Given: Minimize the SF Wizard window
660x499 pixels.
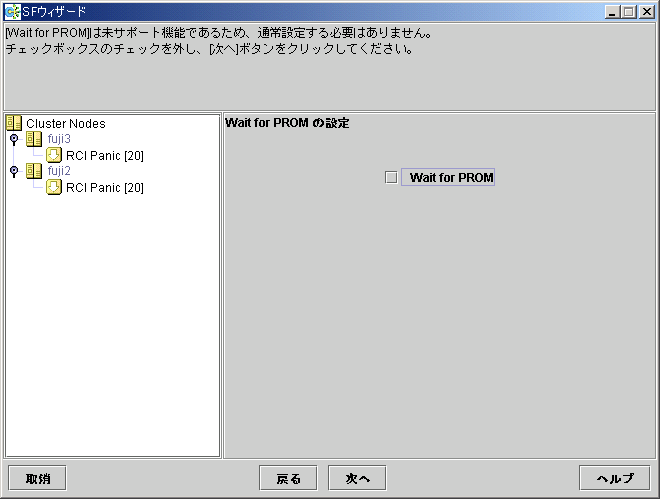Looking at the screenshot, I should tap(612, 12).
